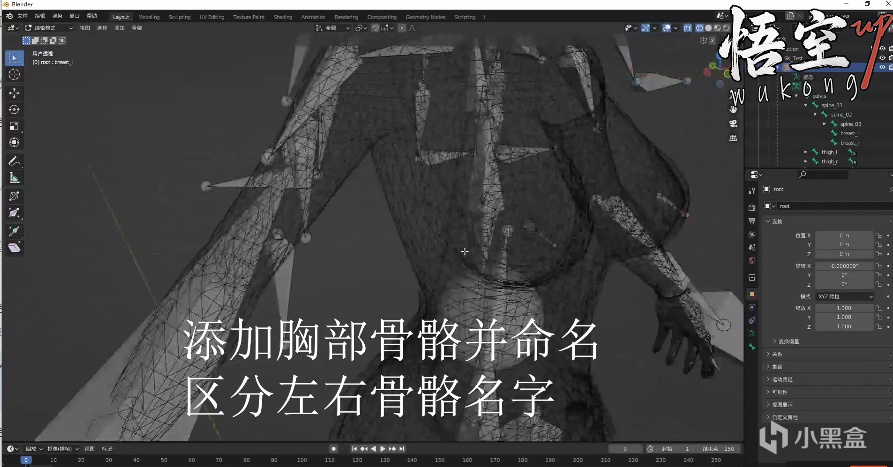Screen dimensions: 893x467
Task: Open 添加 (Add) menu in viewport header
Action: tap(120, 27)
